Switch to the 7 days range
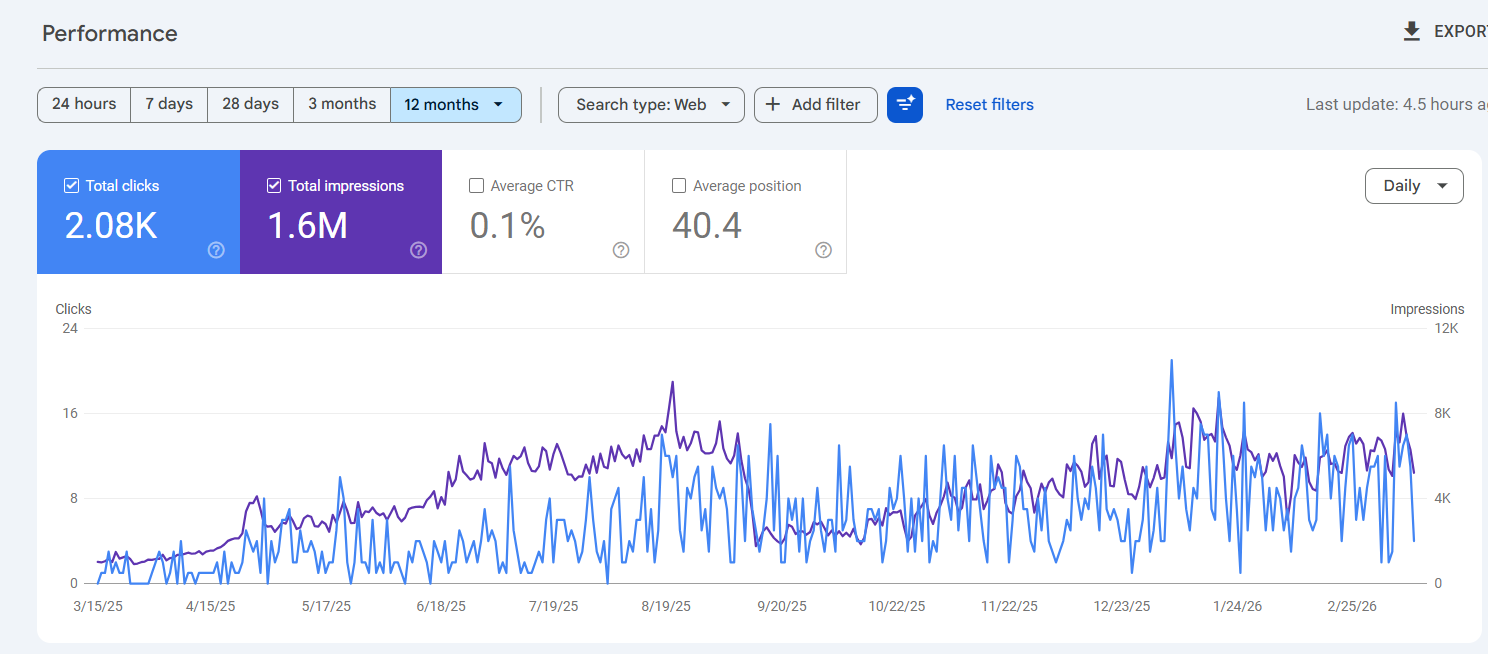This screenshot has width=1488, height=654. point(169,104)
